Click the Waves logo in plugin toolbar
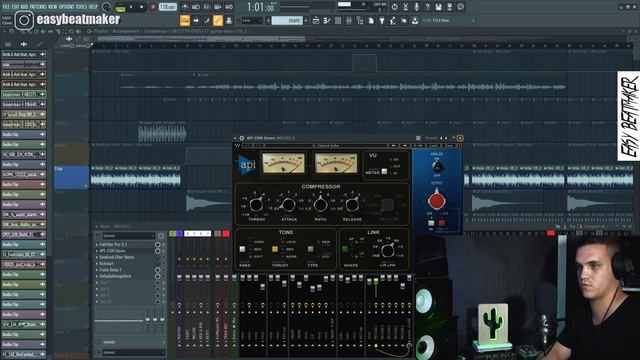 point(237,145)
